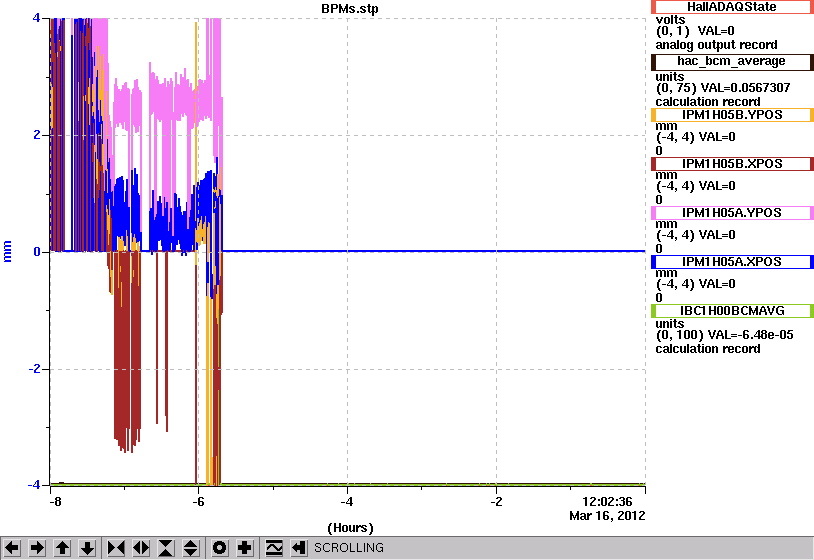Screen dimensions: 814x560
Task: Click the VAL=0.0567307 reading text
Action: (745, 88)
